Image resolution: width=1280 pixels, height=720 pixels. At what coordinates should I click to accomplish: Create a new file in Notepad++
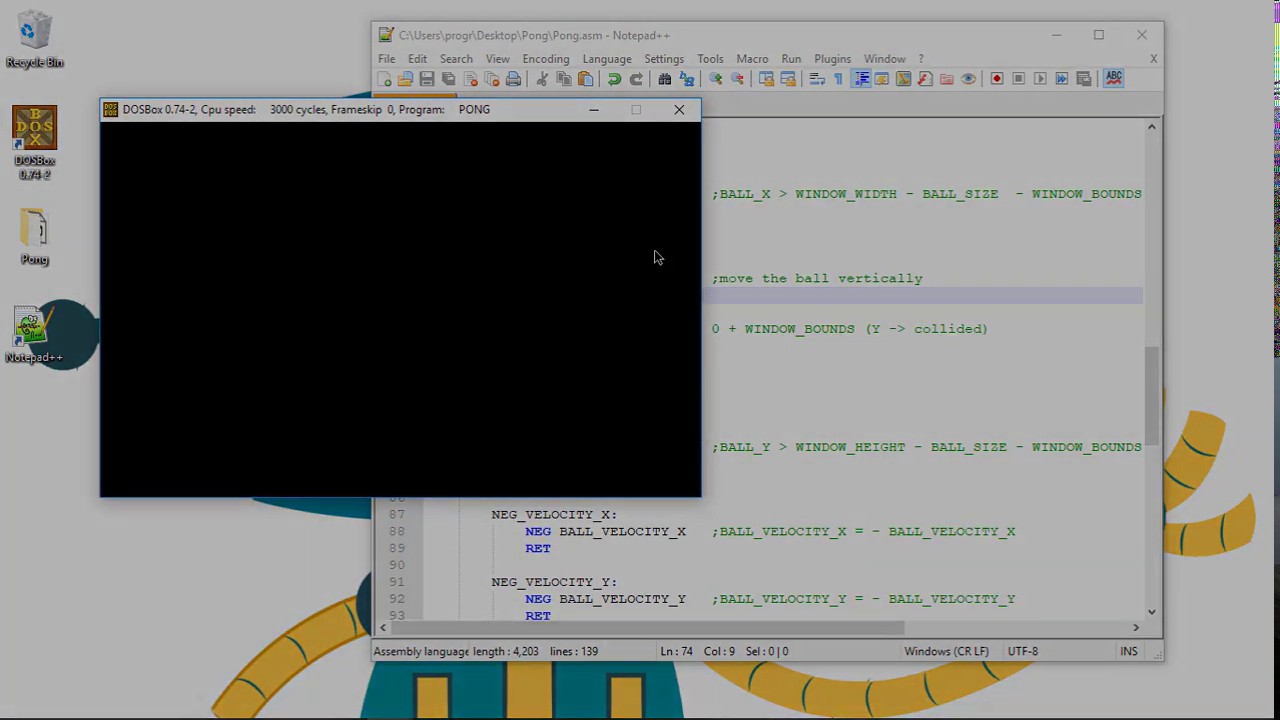click(x=385, y=79)
